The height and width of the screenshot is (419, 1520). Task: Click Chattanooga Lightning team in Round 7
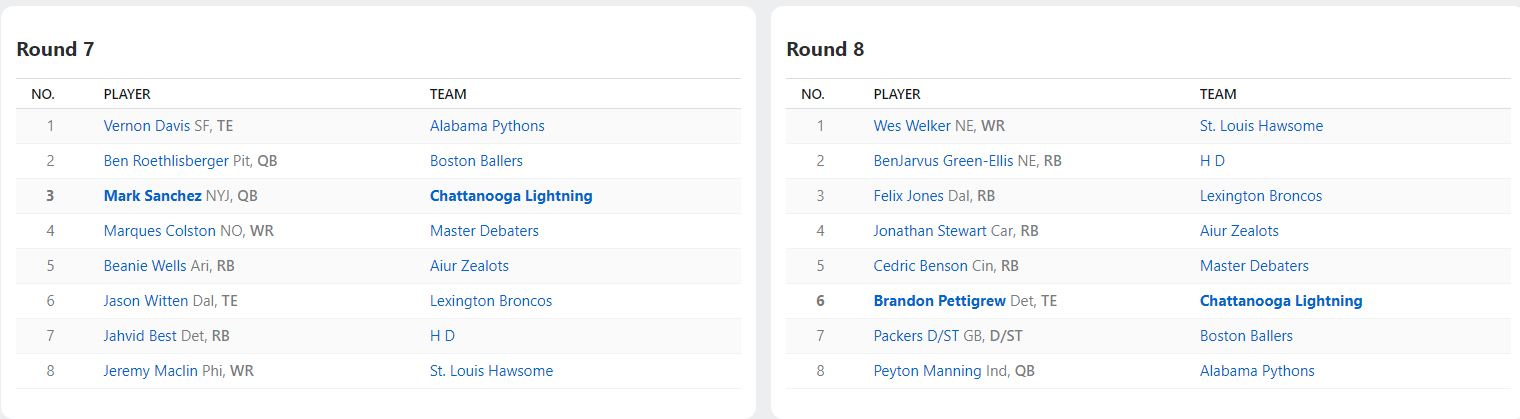pyautogui.click(x=511, y=196)
